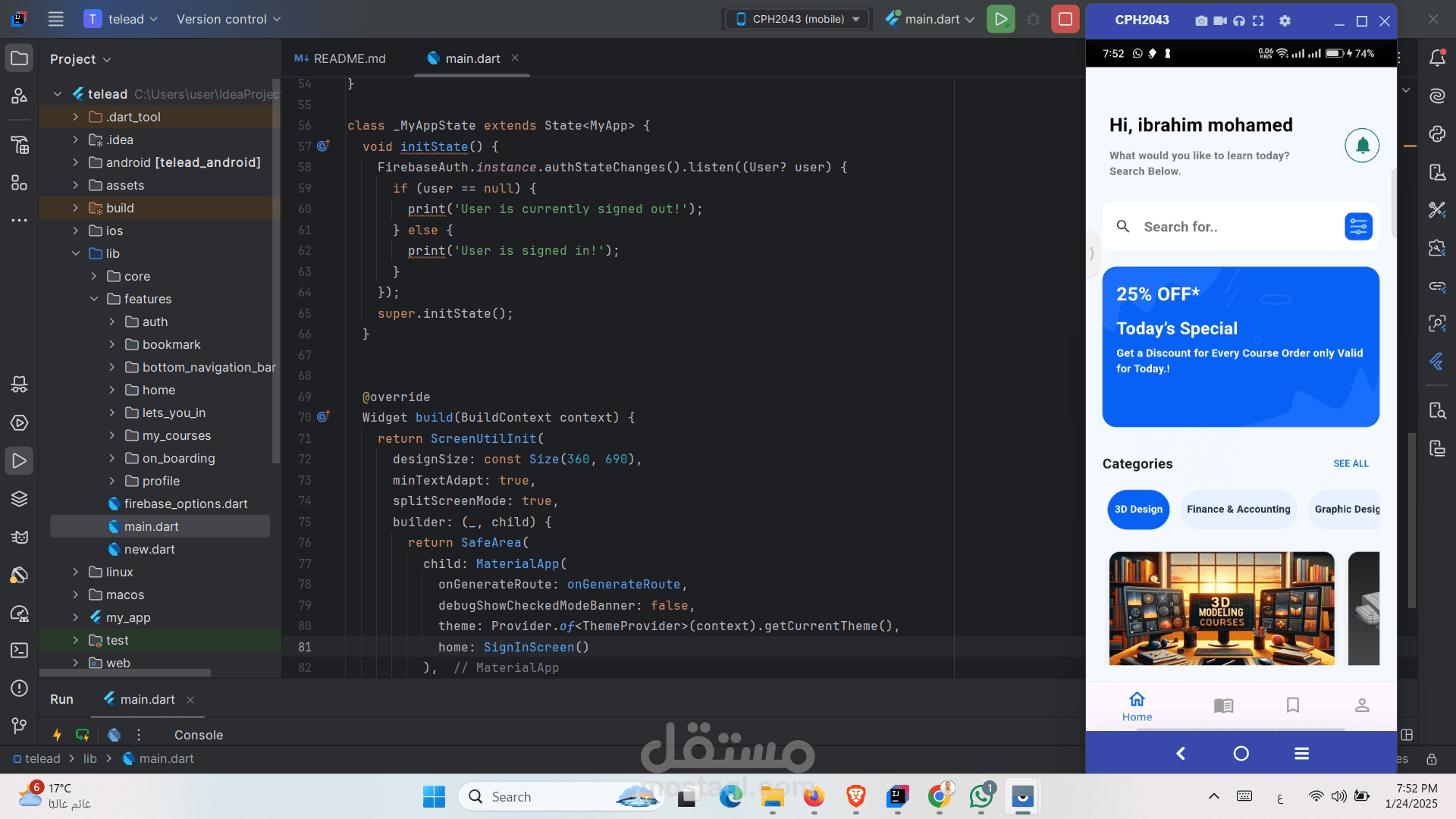Toggle the Project tool window folder icon
Screen dimensions: 1456x819
20,58
